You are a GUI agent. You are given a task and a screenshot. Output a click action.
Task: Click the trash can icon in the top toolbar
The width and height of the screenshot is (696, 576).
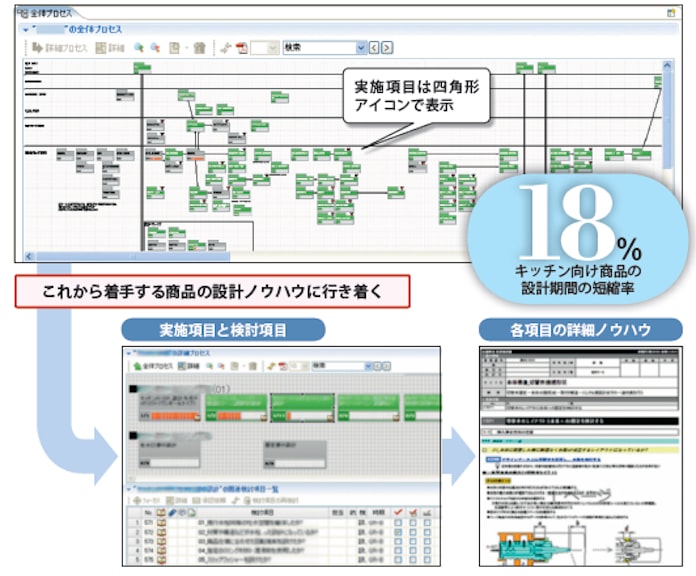pos(199,47)
